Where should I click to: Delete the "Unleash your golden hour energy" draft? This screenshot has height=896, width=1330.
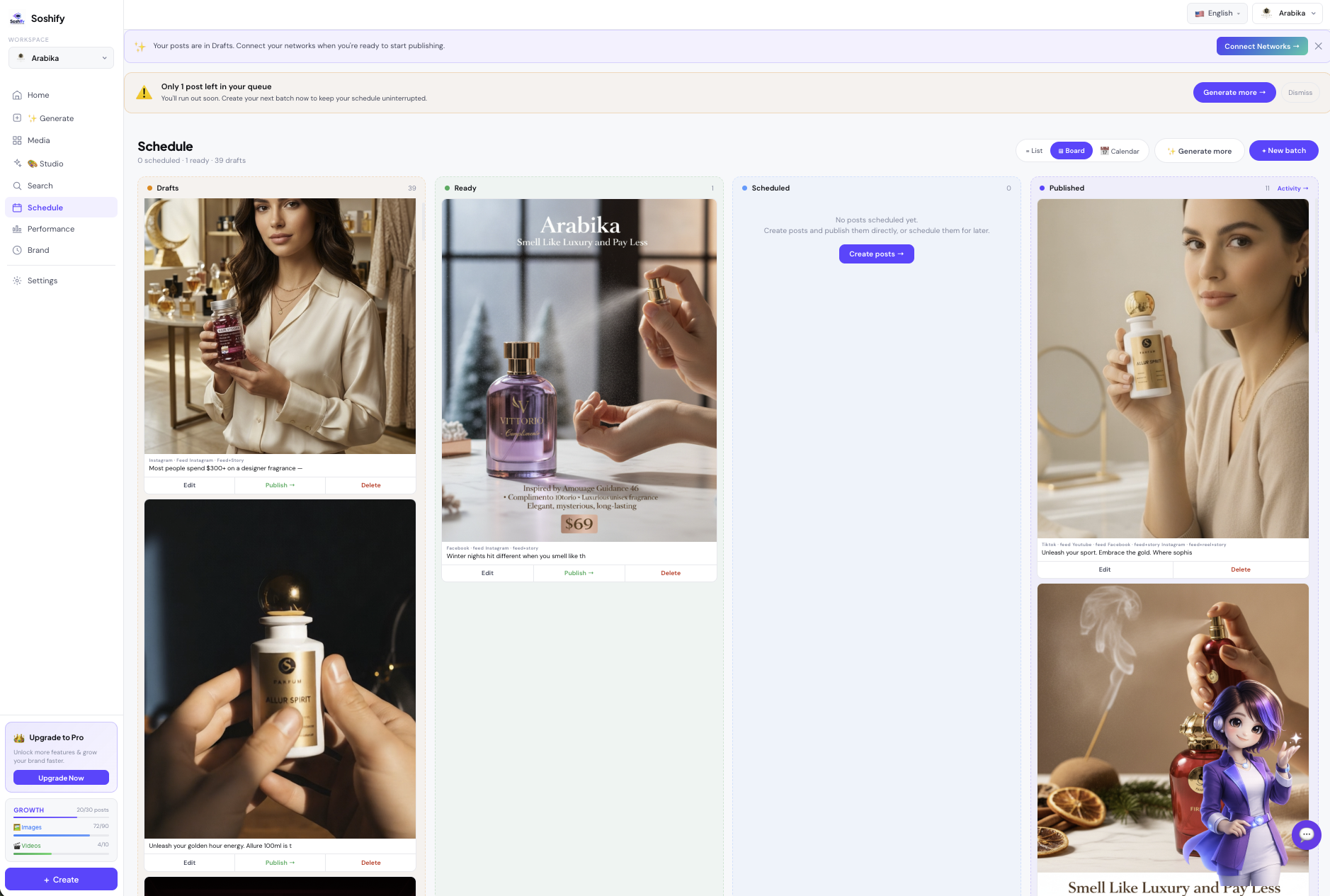point(370,863)
